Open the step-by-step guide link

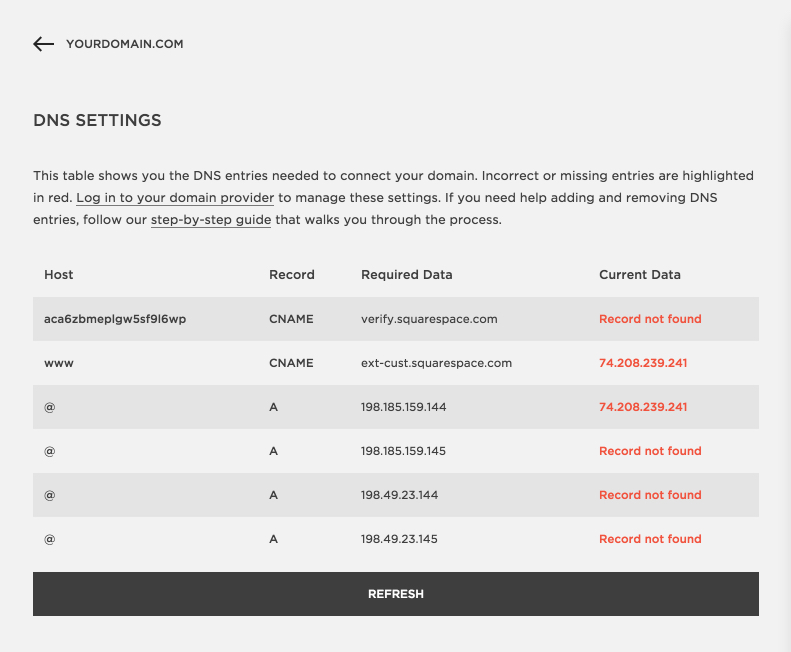(211, 219)
